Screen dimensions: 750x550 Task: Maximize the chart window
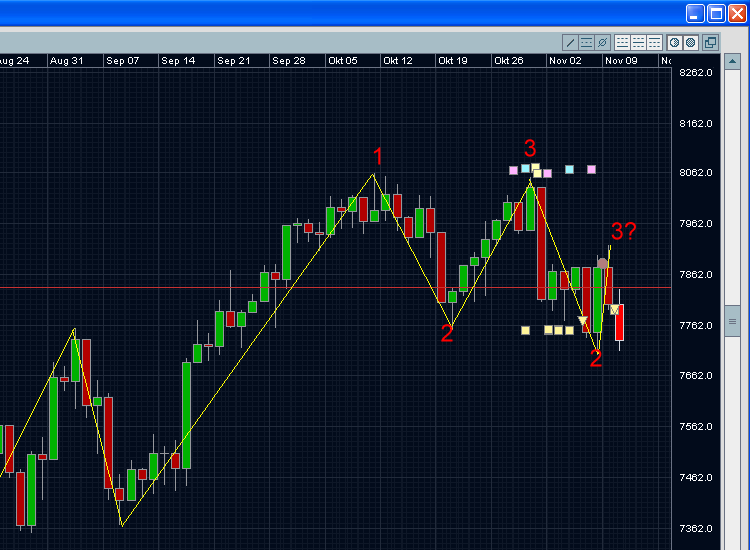(717, 13)
